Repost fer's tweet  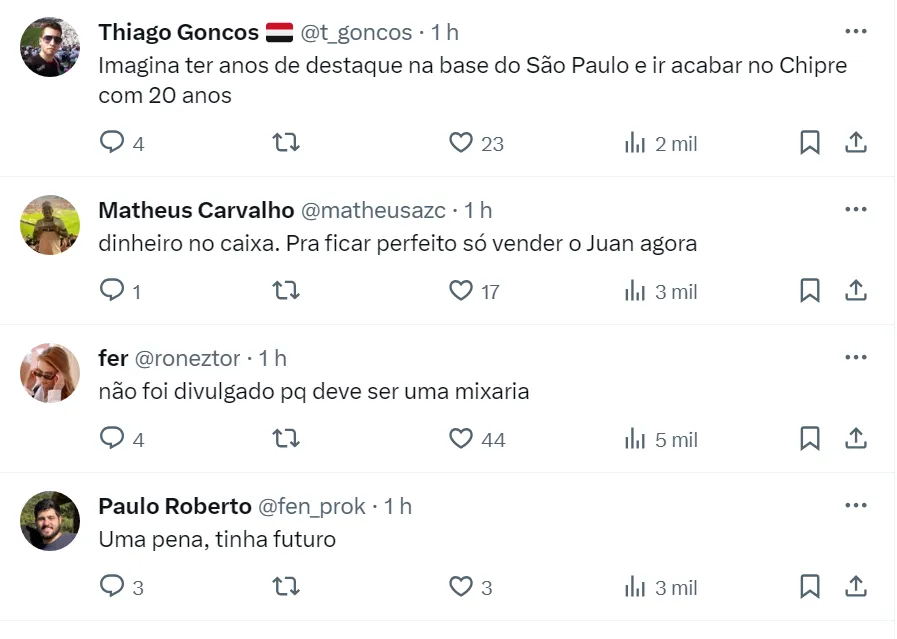click(x=286, y=439)
